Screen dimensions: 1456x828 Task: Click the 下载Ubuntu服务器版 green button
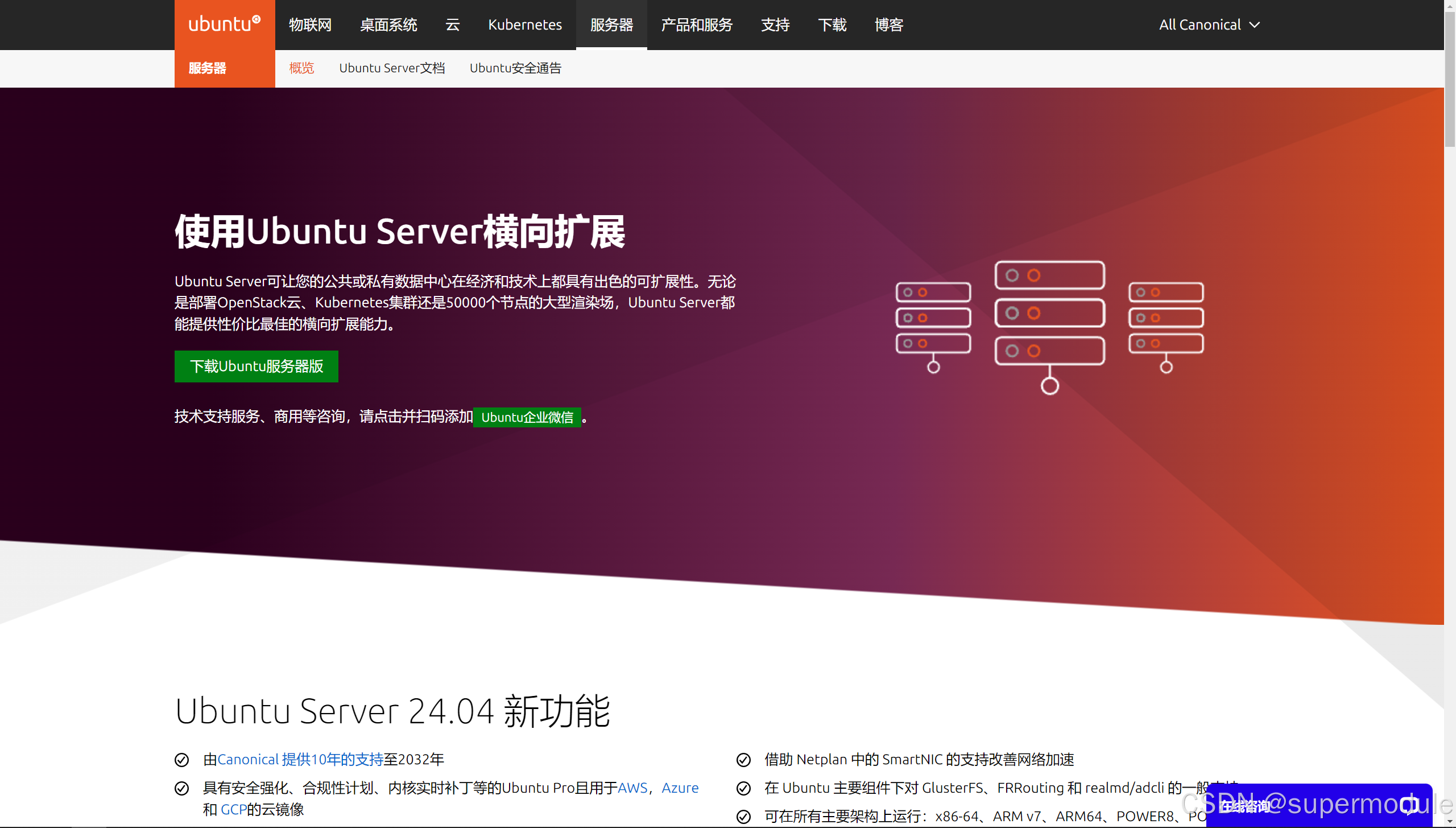pyautogui.click(x=256, y=366)
